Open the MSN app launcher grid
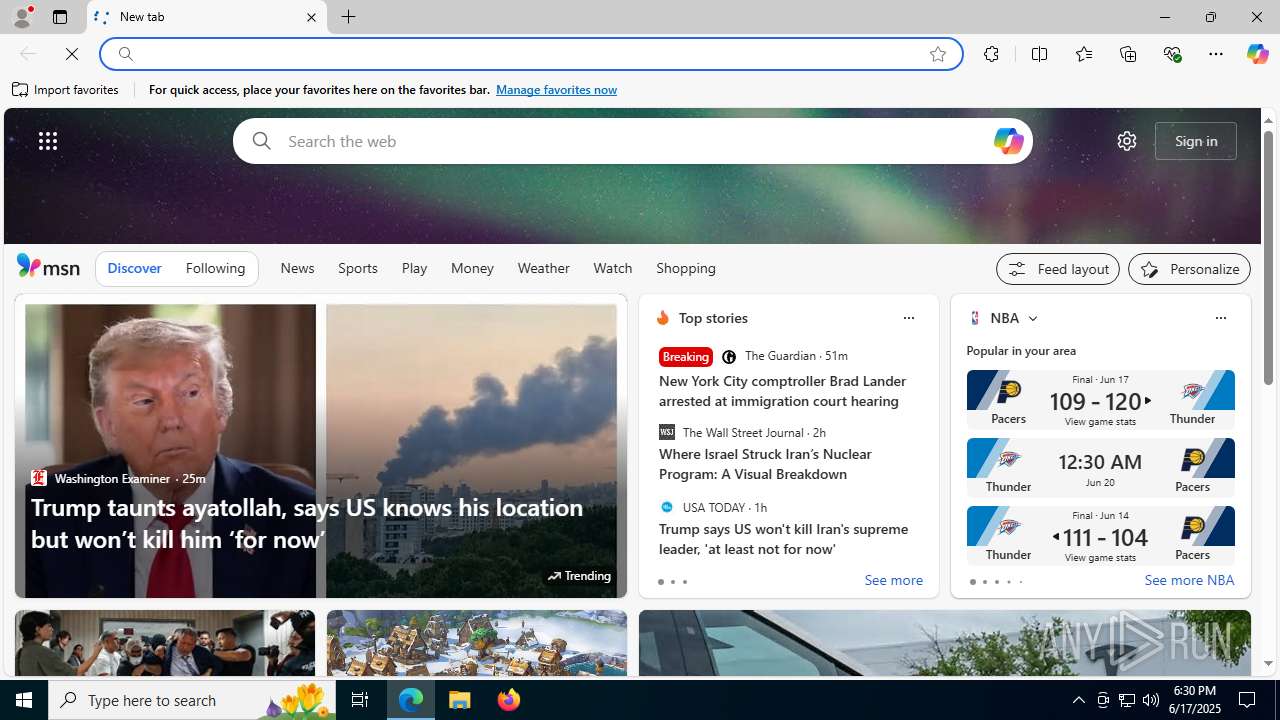The image size is (1280, 720). [x=48, y=141]
